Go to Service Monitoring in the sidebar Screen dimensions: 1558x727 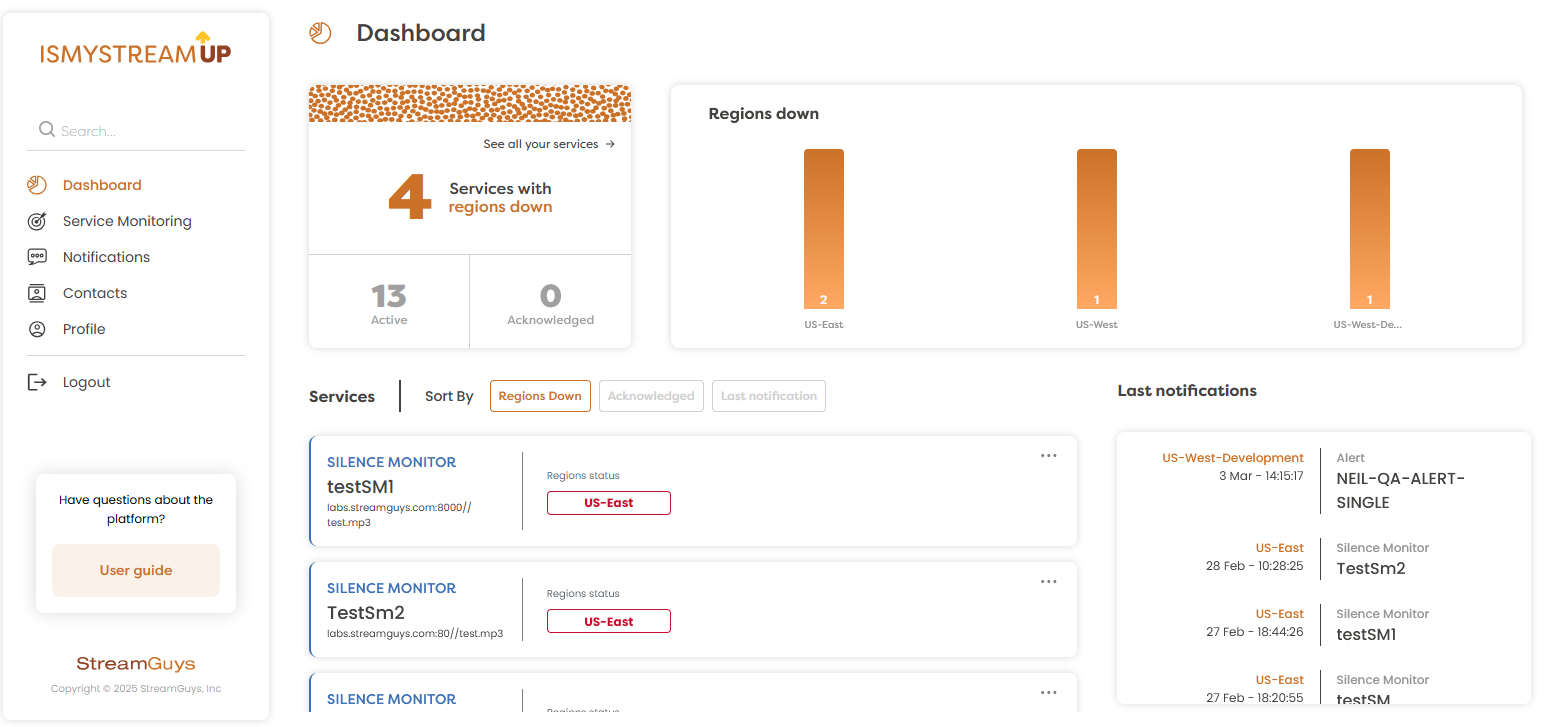pyautogui.click(x=127, y=221)
